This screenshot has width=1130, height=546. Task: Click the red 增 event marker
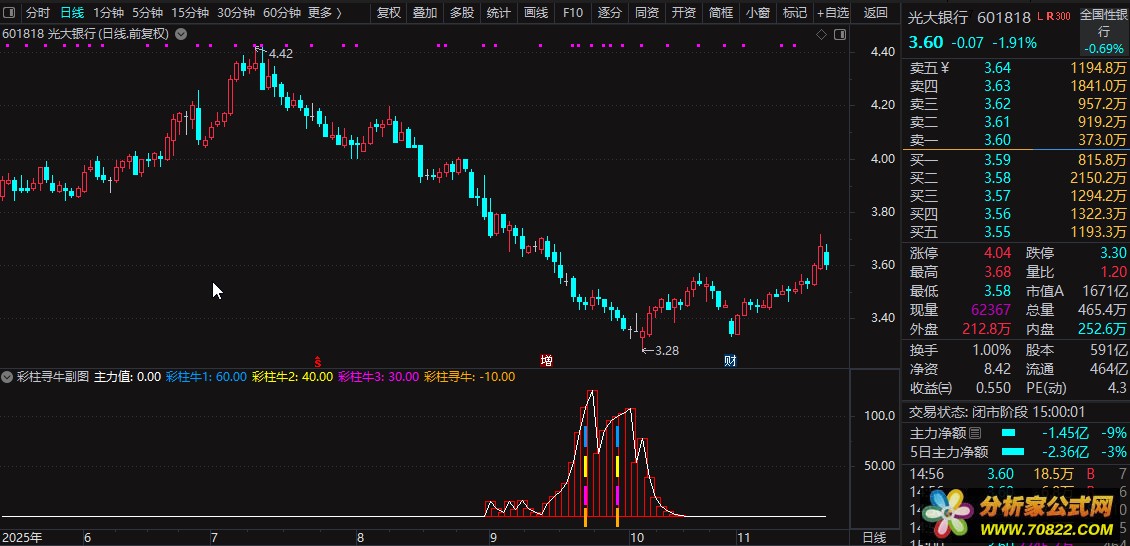click(x=546, y=360)
